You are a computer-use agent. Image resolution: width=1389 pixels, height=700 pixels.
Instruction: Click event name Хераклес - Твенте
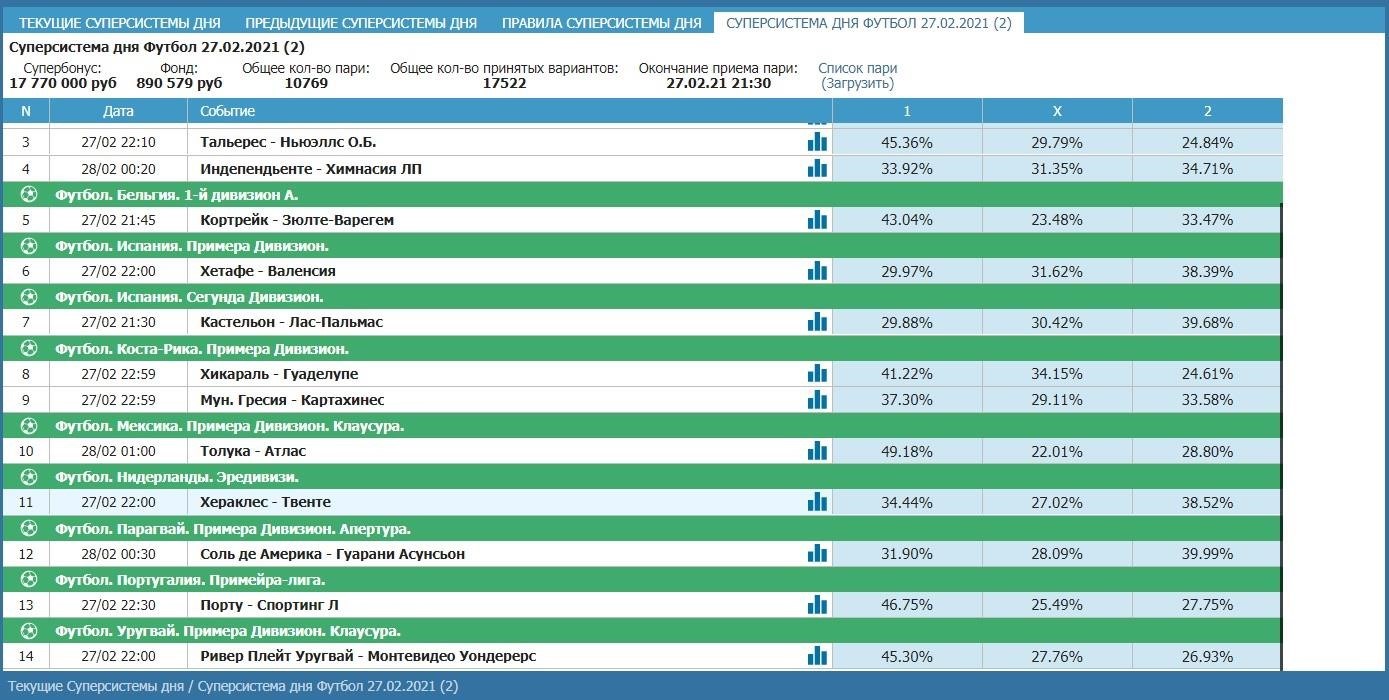(x=265, y=502)
